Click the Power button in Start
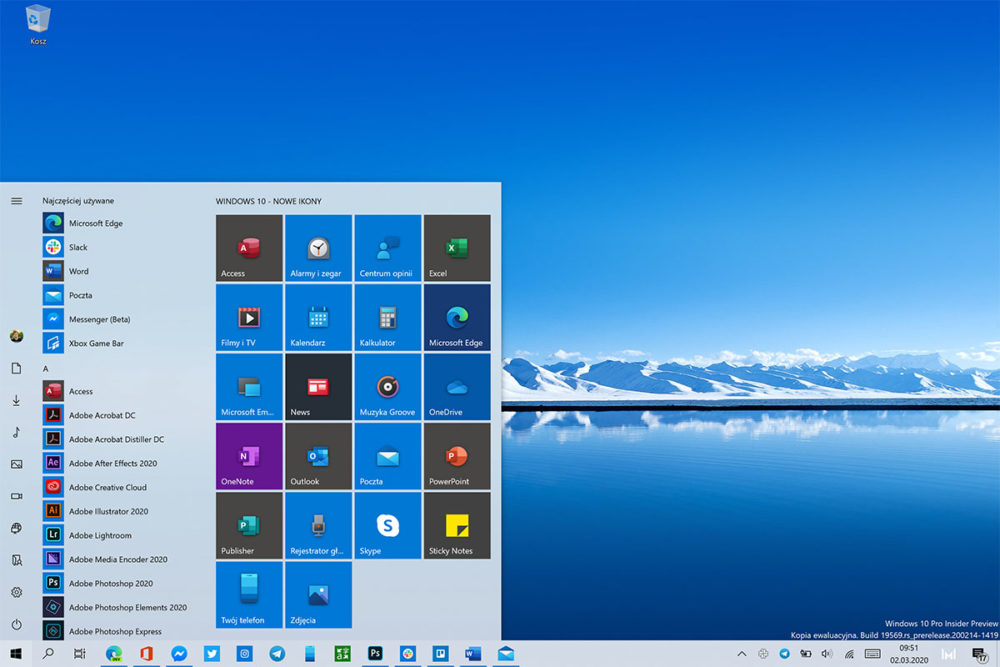The width and height of the screenshot is (1000, 667). pyautogui.click(x=17, y=624)
